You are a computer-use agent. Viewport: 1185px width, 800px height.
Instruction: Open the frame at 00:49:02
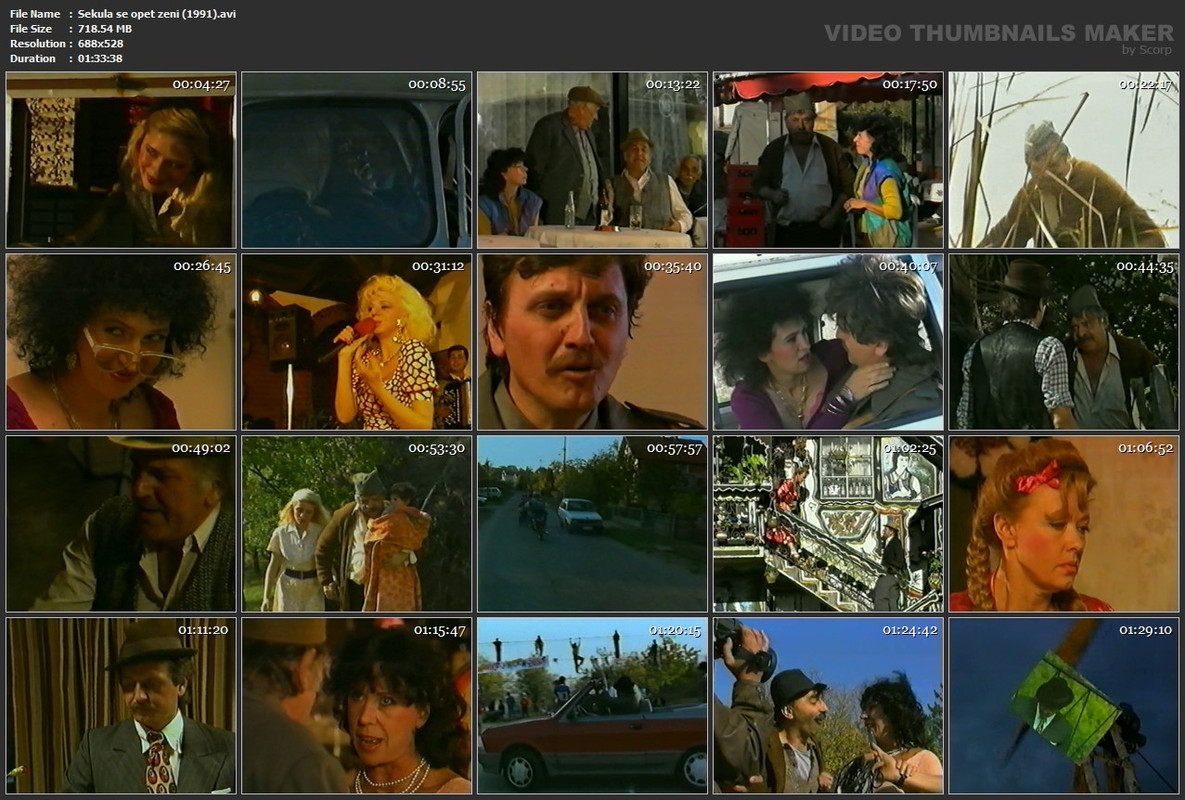click(x=121, y=524)
